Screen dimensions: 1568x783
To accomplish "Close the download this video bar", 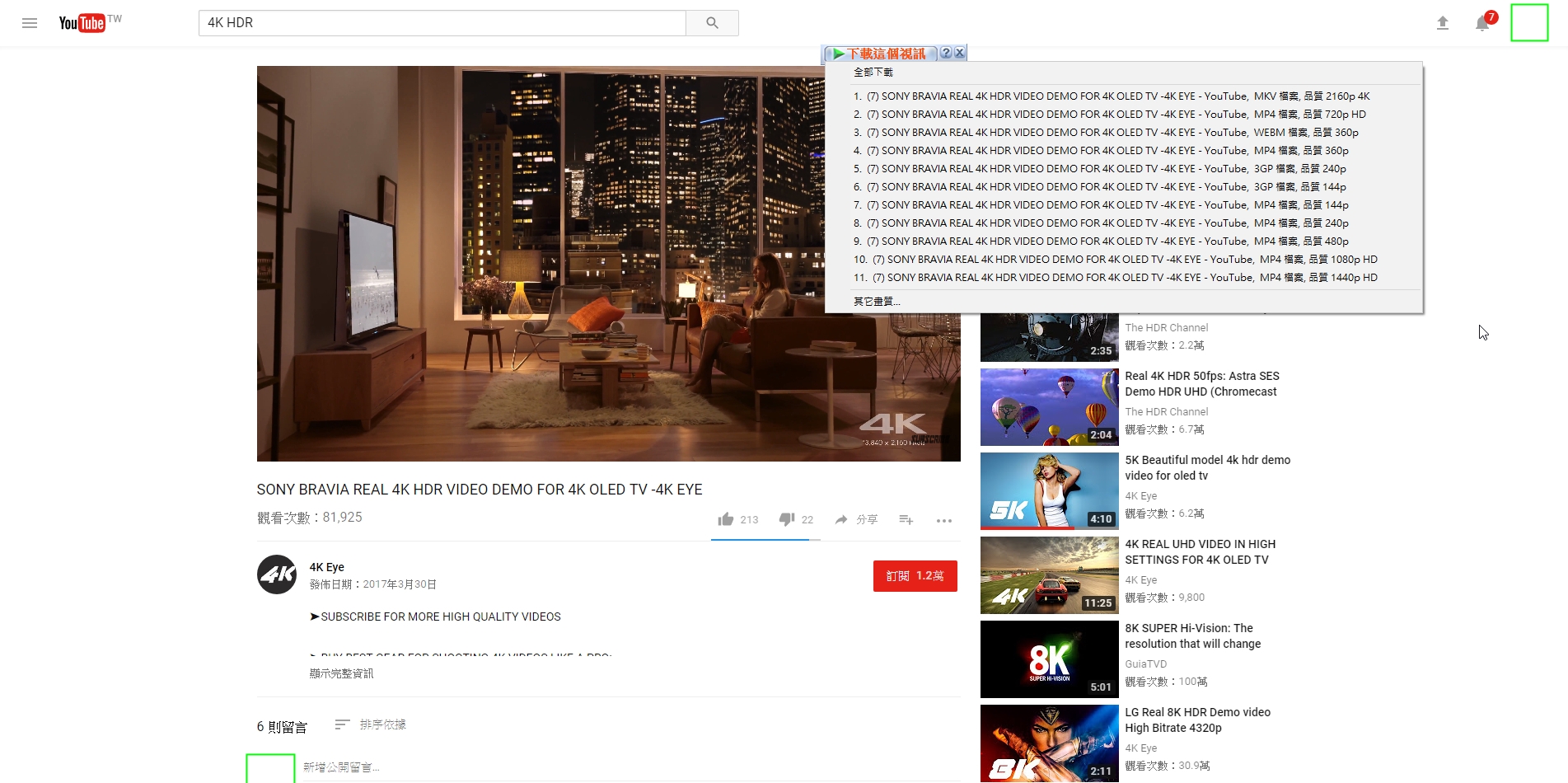I will point(959,53).
